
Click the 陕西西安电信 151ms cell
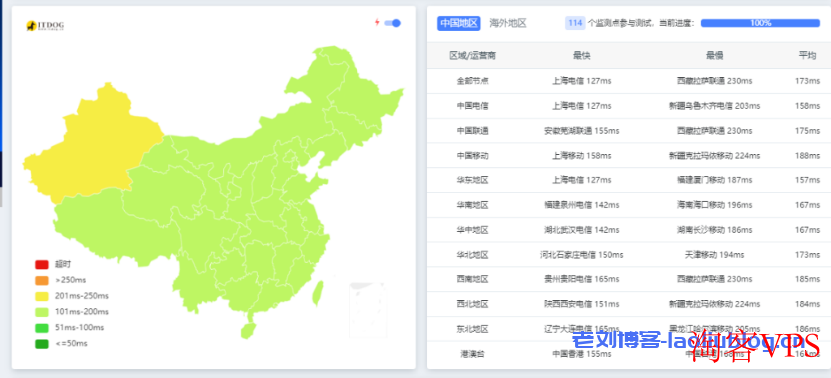[x=581, y=304]
